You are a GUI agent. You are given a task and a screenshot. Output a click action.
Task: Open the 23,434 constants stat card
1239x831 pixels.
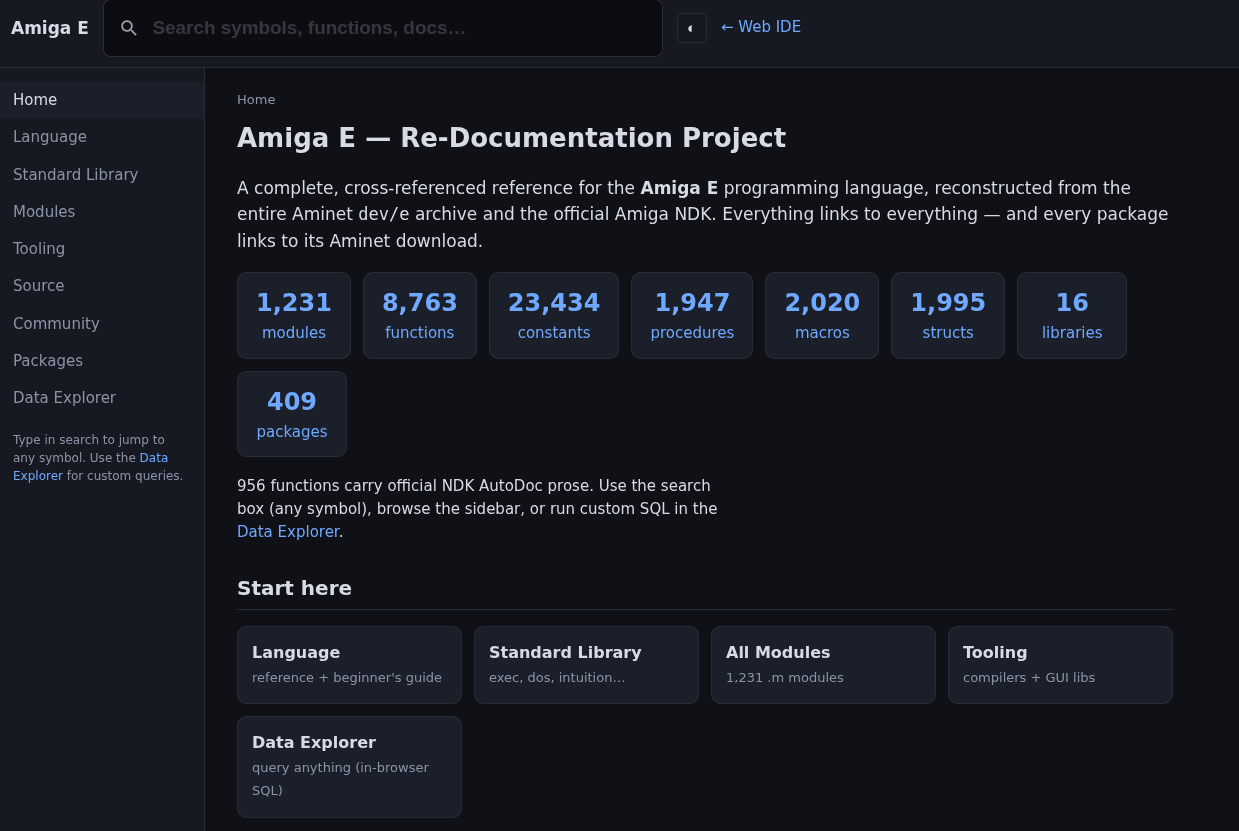[x=554, y=315]
